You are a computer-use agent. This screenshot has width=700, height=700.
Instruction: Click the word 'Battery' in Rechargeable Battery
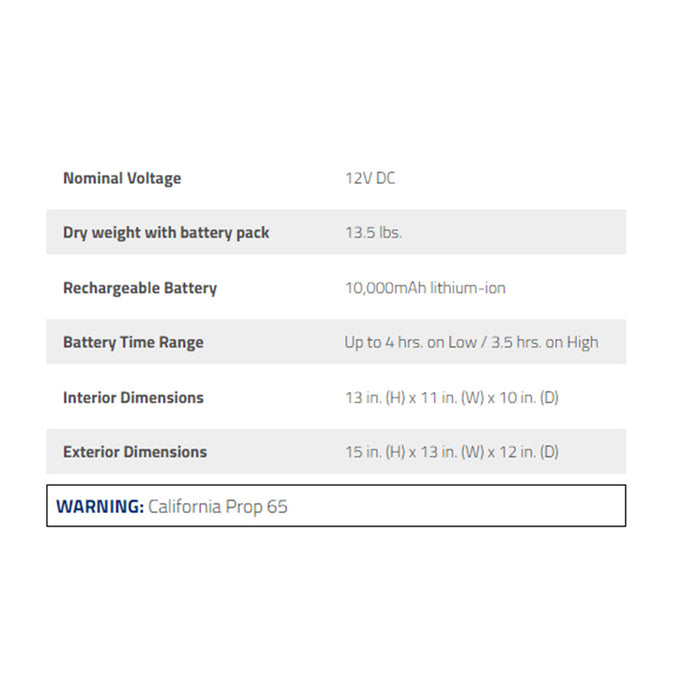pyautogui.click(x=189, y=288)
